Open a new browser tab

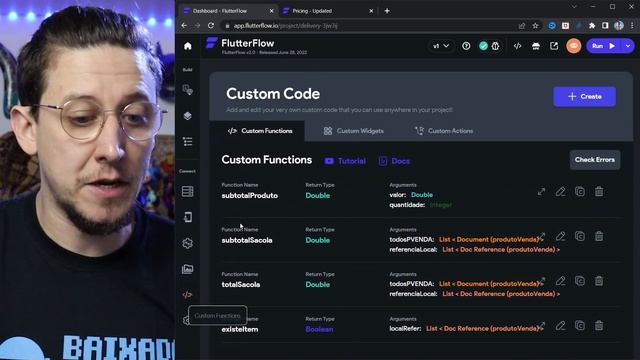[x=387, y=11]
